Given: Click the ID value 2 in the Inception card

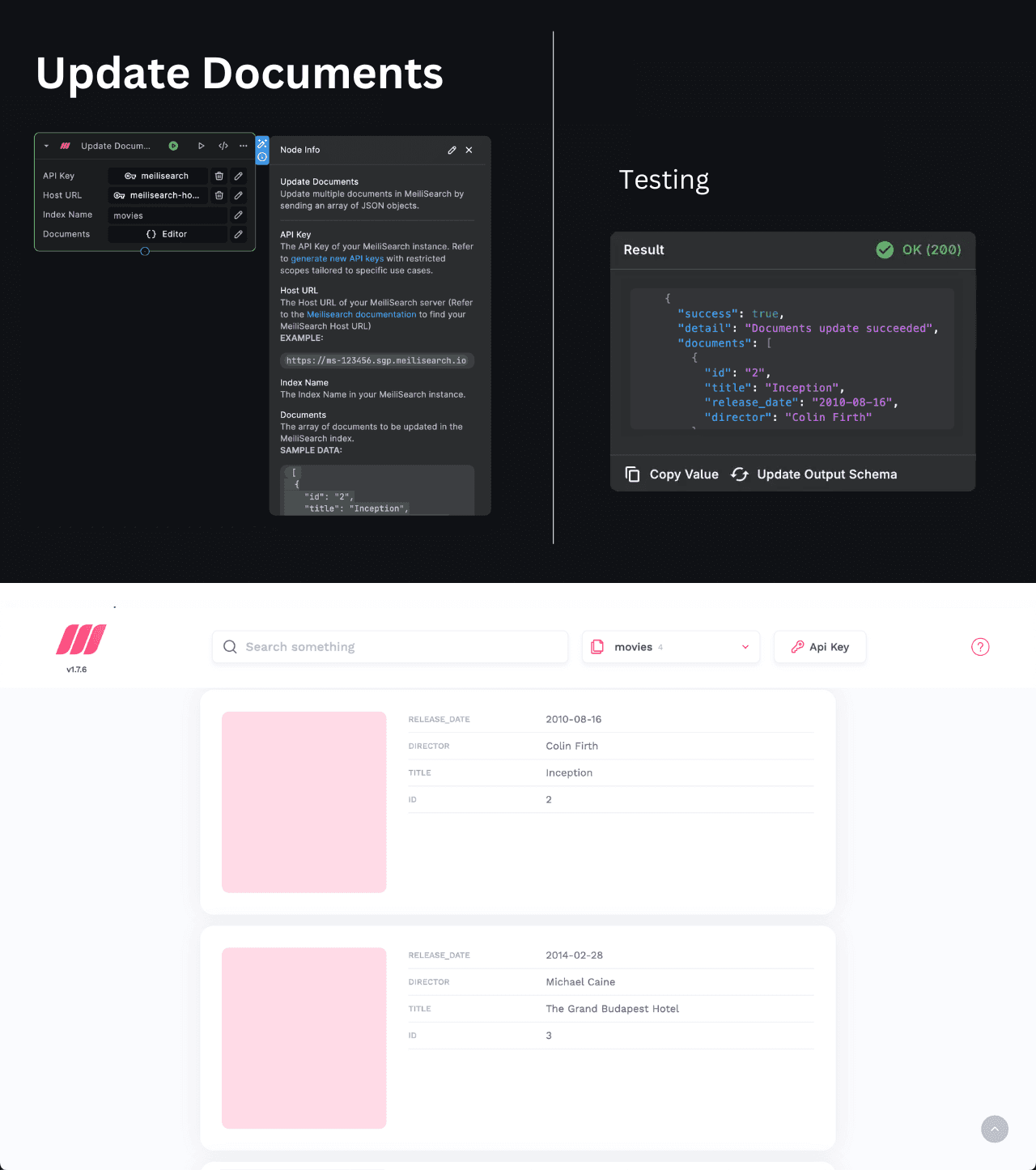Looking at the screenshot, I should pos(549,799).
